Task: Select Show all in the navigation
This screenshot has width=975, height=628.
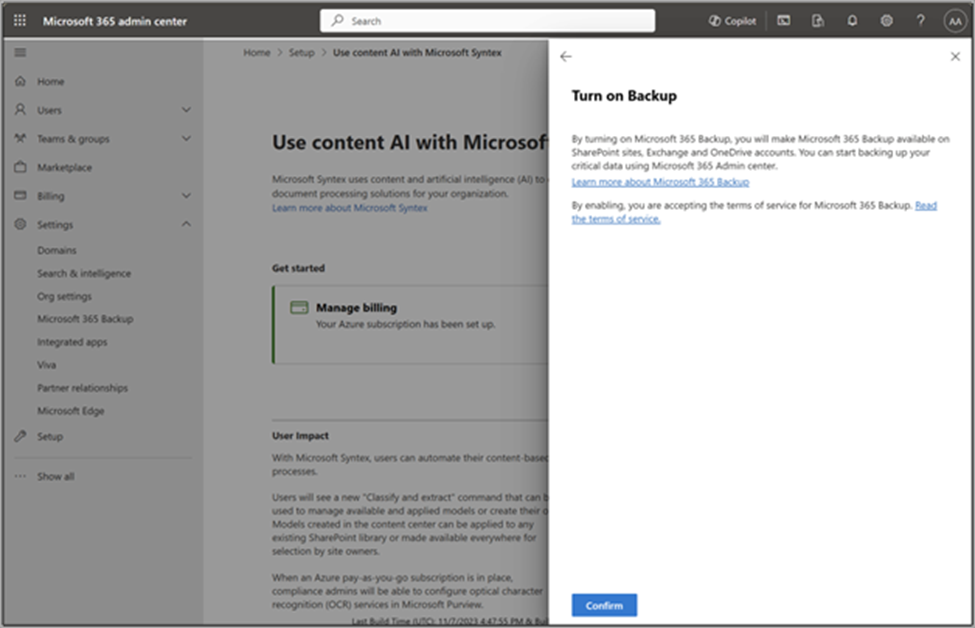Action: pos(55,476)
